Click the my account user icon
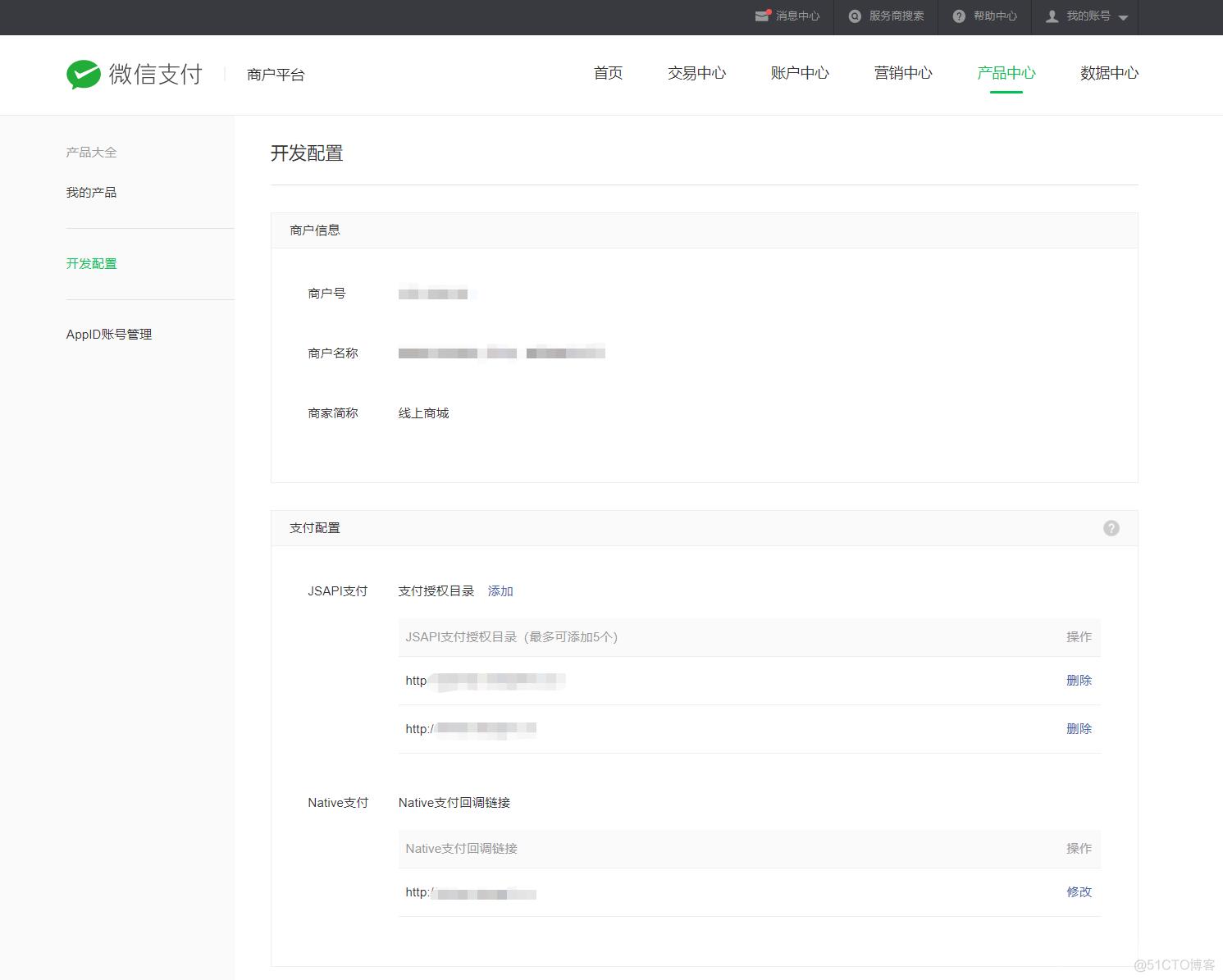Image resolution: width=1223 pixels, height=980 pixels. (x=1052, y=16)
